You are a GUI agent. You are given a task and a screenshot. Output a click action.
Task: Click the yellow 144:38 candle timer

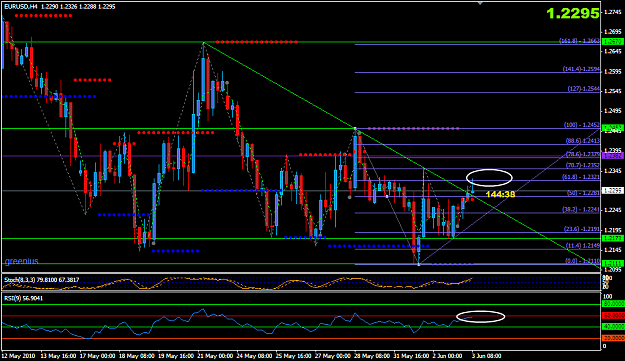[501, 194]
